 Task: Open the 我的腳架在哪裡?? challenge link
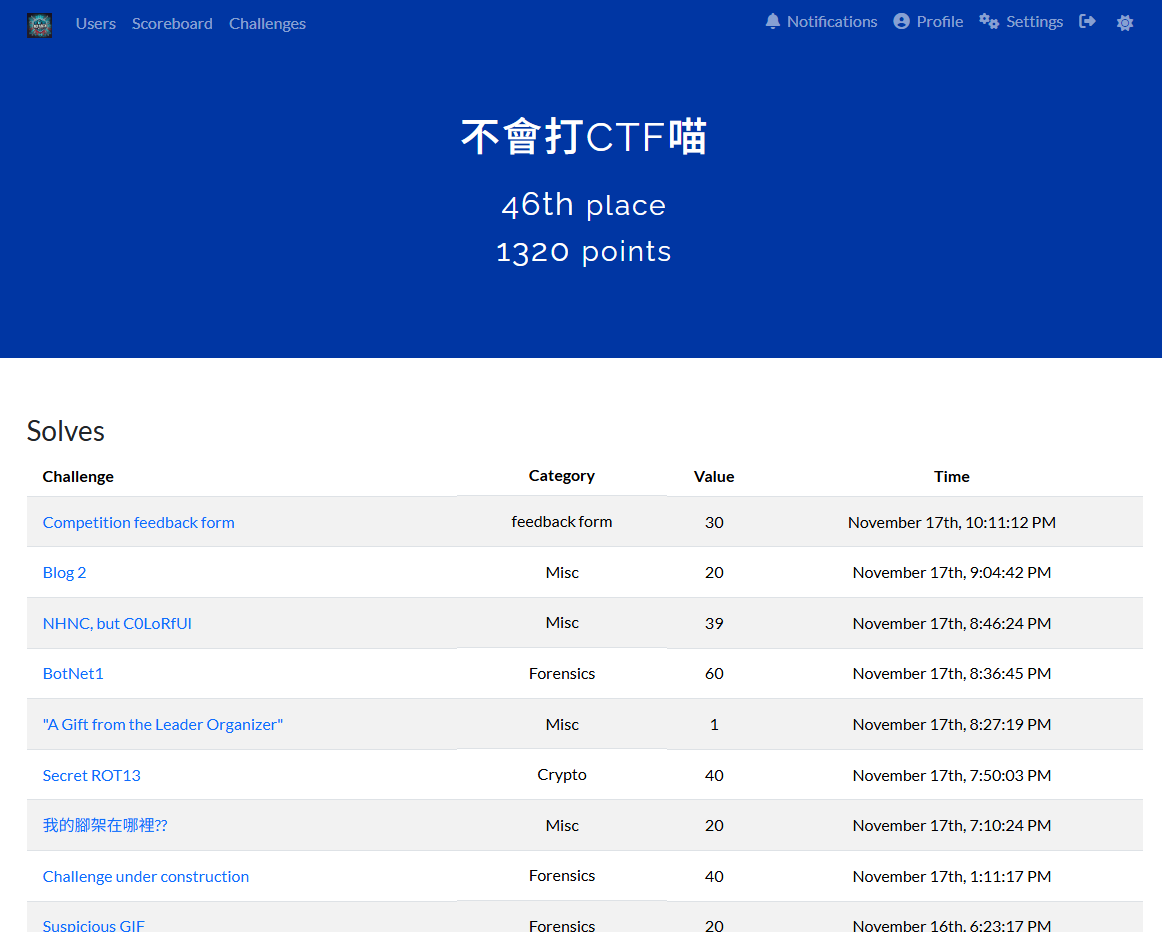tap(105, 825)
